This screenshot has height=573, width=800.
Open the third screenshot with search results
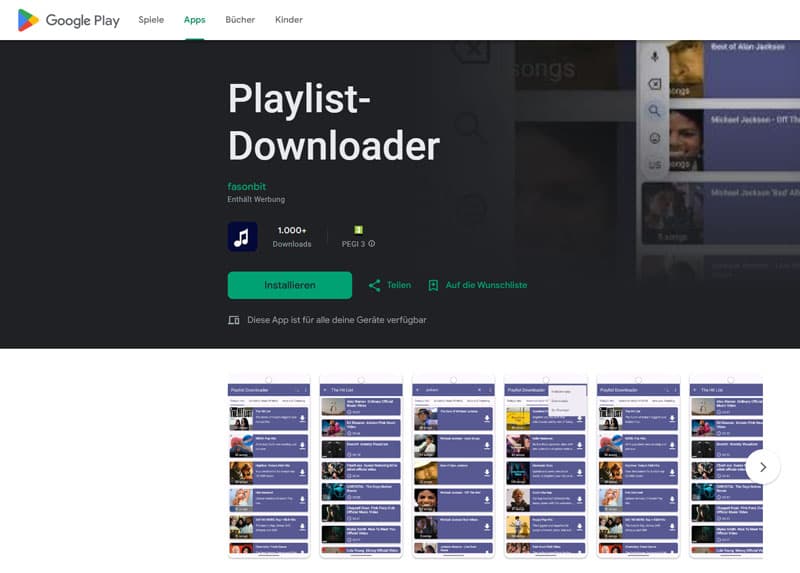click(x=454, y=467)
